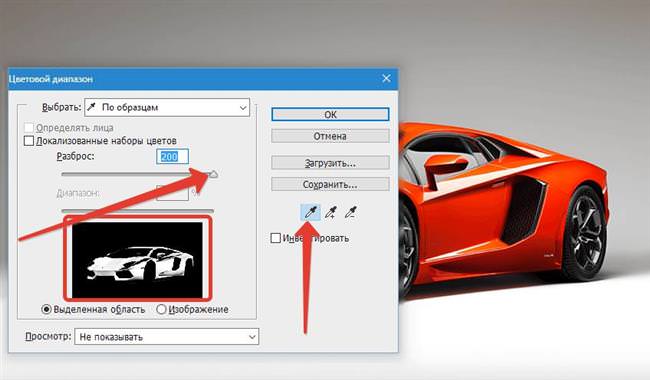Select Выделенная область radio button

click(x=46, y=309)
